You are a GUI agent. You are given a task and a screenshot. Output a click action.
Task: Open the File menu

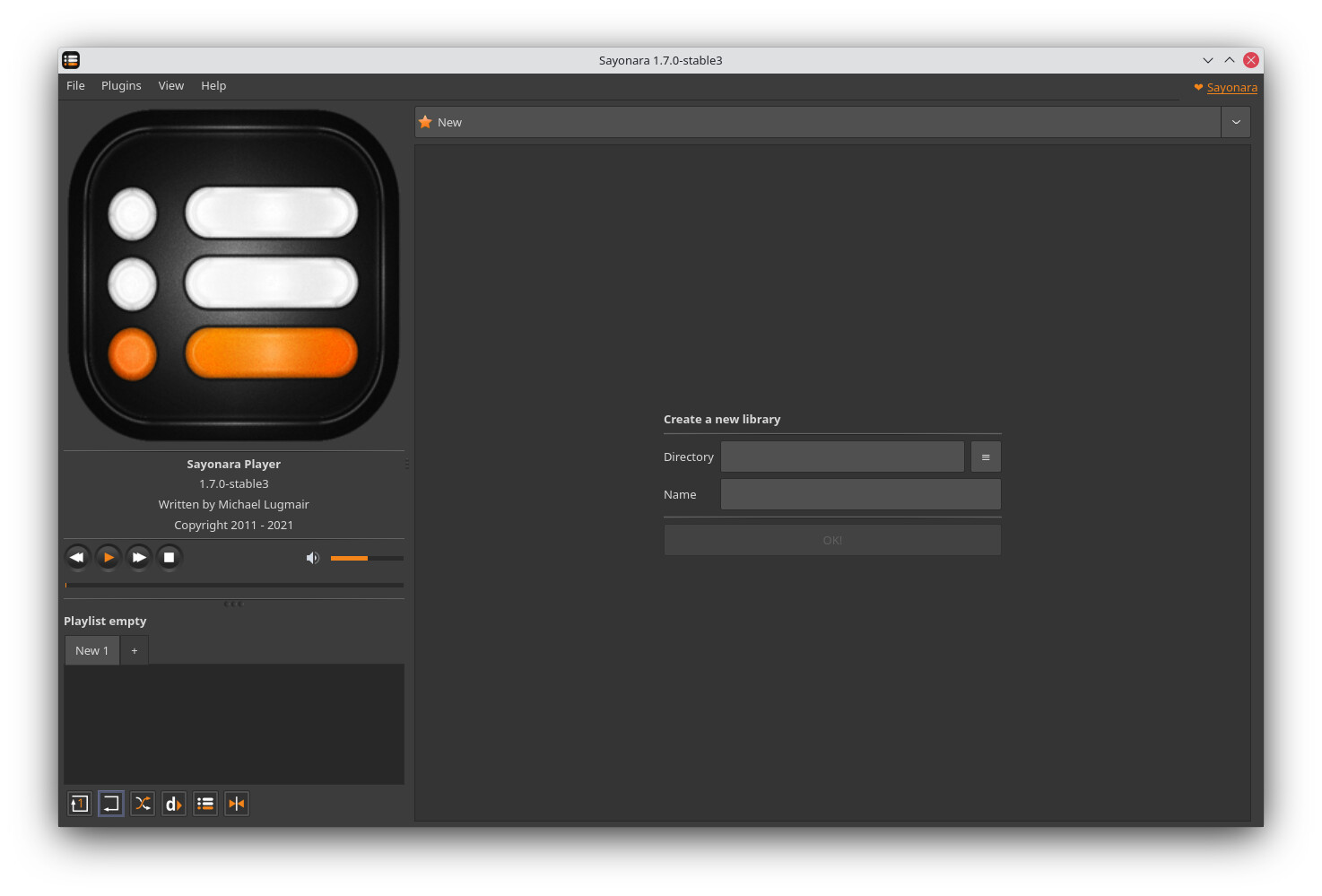pos(75,86)
